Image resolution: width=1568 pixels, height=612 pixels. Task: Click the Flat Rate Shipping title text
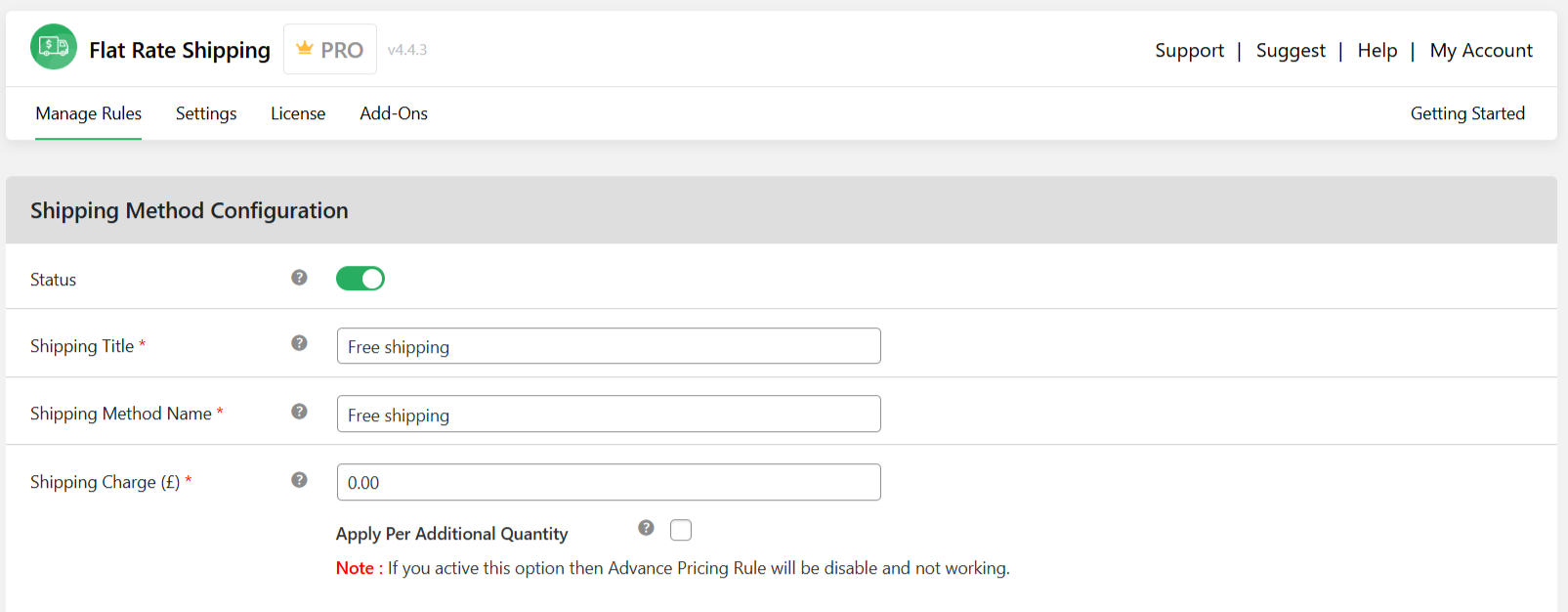click(x=180, y=50)
